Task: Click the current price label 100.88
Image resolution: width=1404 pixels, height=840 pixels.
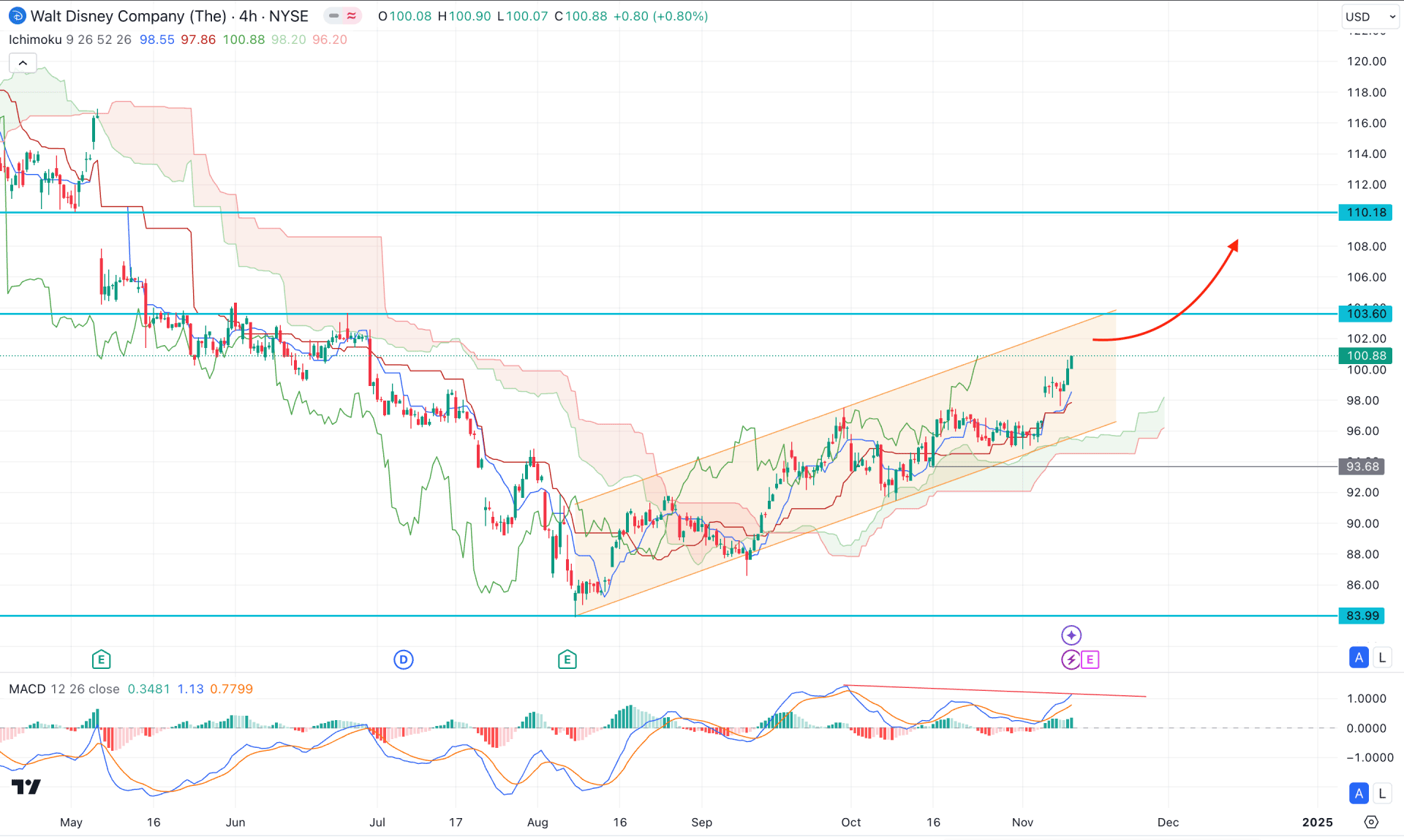Action: (1366, 355)
